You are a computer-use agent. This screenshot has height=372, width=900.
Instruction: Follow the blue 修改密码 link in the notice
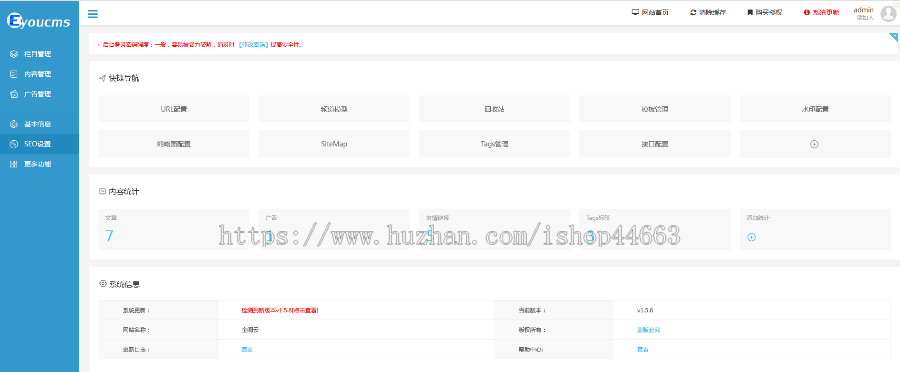[253, 44]
